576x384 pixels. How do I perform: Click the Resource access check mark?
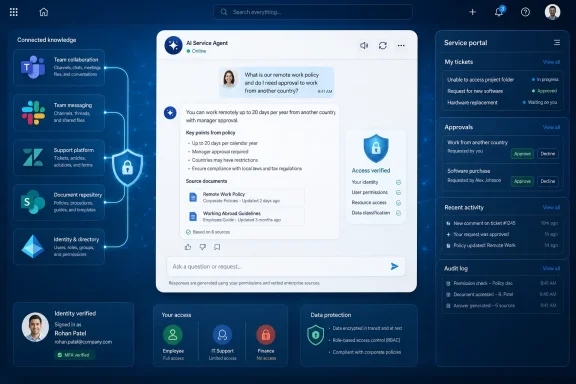pos(398,203)
